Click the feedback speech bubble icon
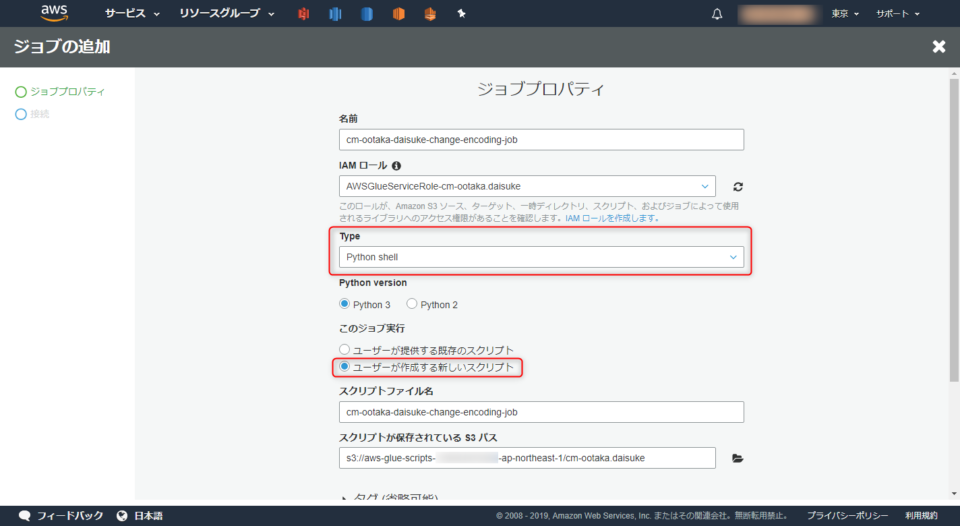The height and width of the screenshot is (526, 960). coord(25,516)
